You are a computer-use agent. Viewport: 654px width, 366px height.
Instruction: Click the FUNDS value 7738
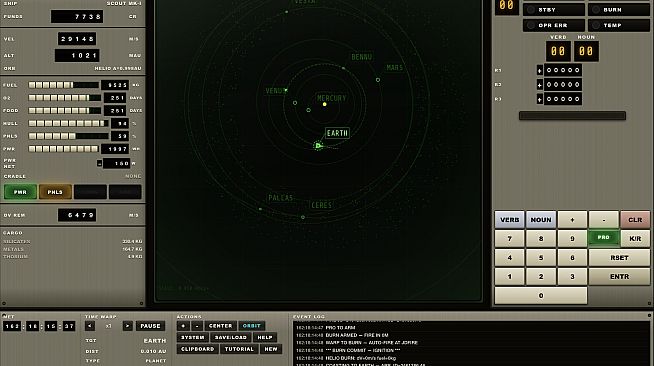(77, 17)
